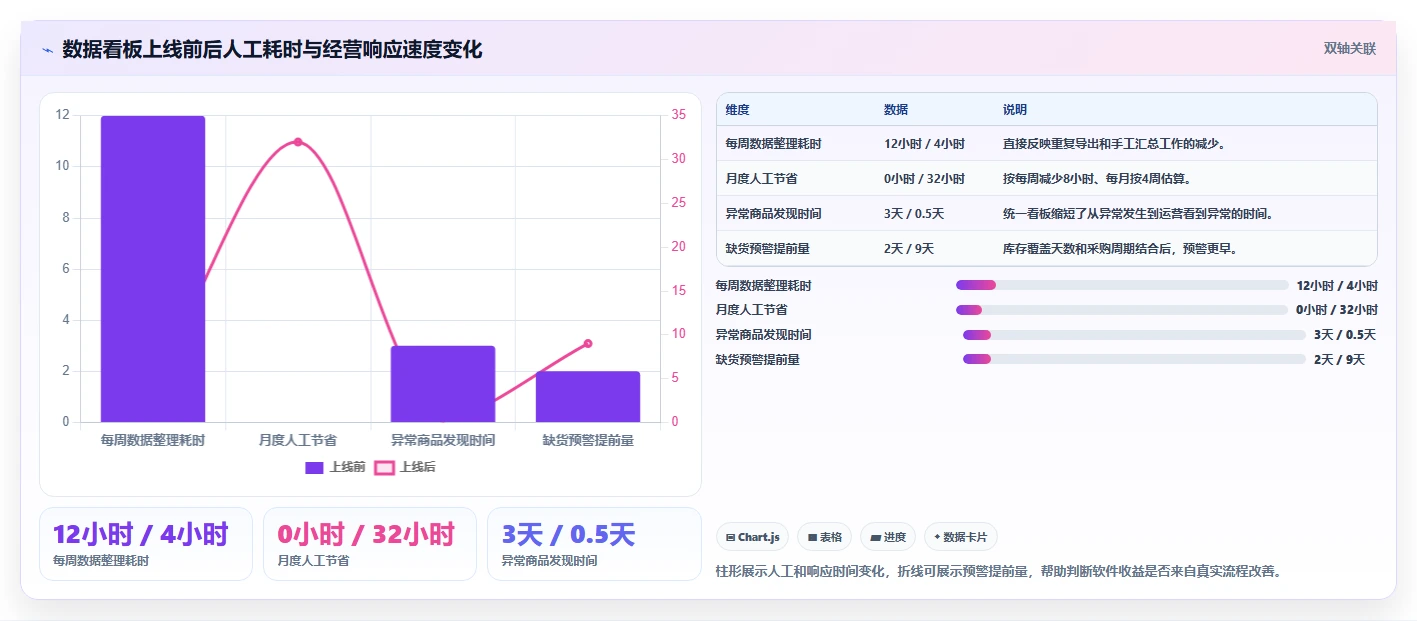This screenshot has height=621, width=1417.
Task: Click the 表格 chip
Action: point(824,537)
